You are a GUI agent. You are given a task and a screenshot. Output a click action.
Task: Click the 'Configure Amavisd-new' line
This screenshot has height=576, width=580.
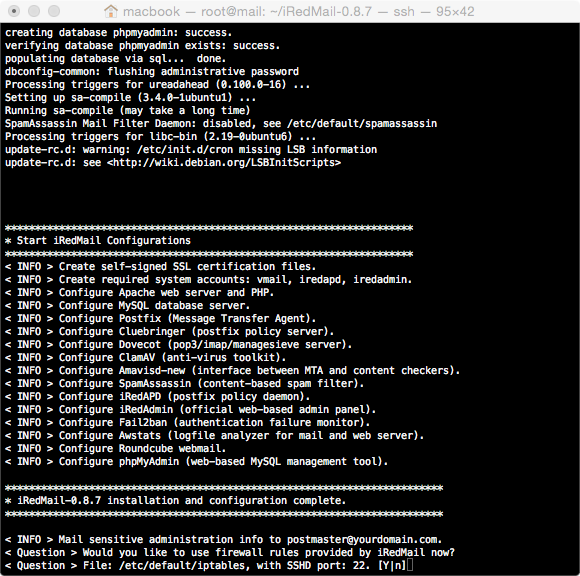pyautogui.click(x=232, y=370)
